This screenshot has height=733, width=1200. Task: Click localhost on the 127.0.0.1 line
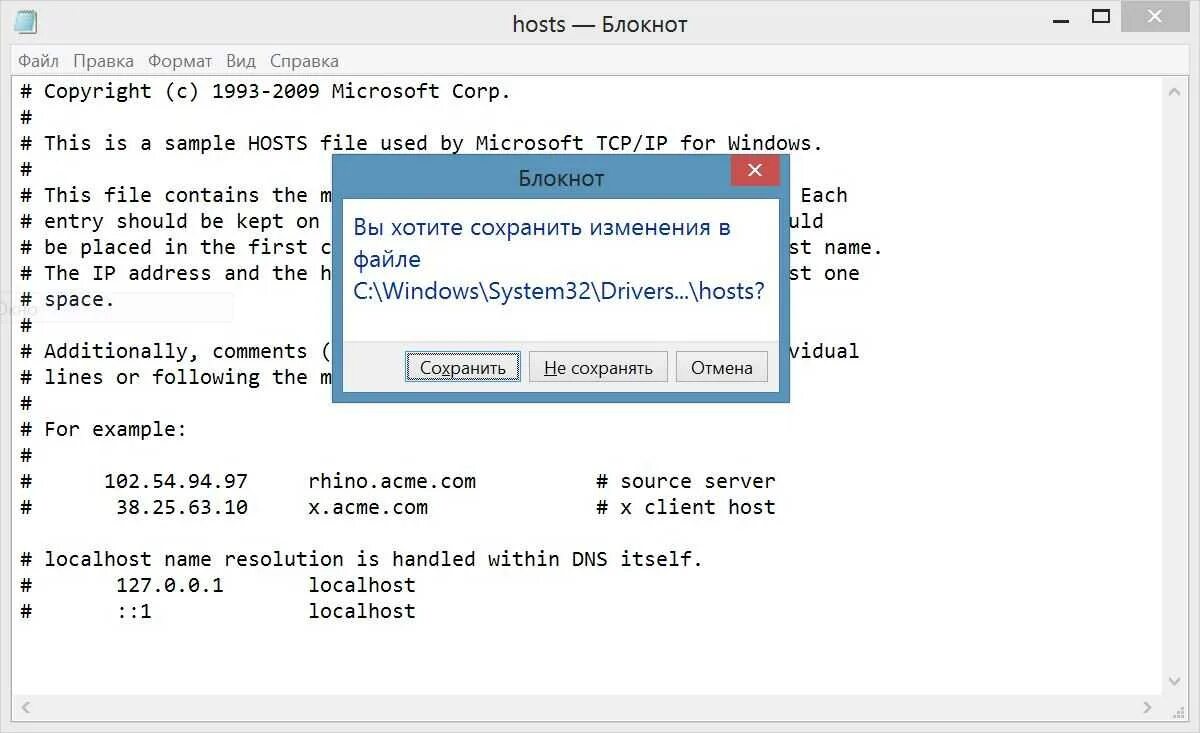(362, 585)
